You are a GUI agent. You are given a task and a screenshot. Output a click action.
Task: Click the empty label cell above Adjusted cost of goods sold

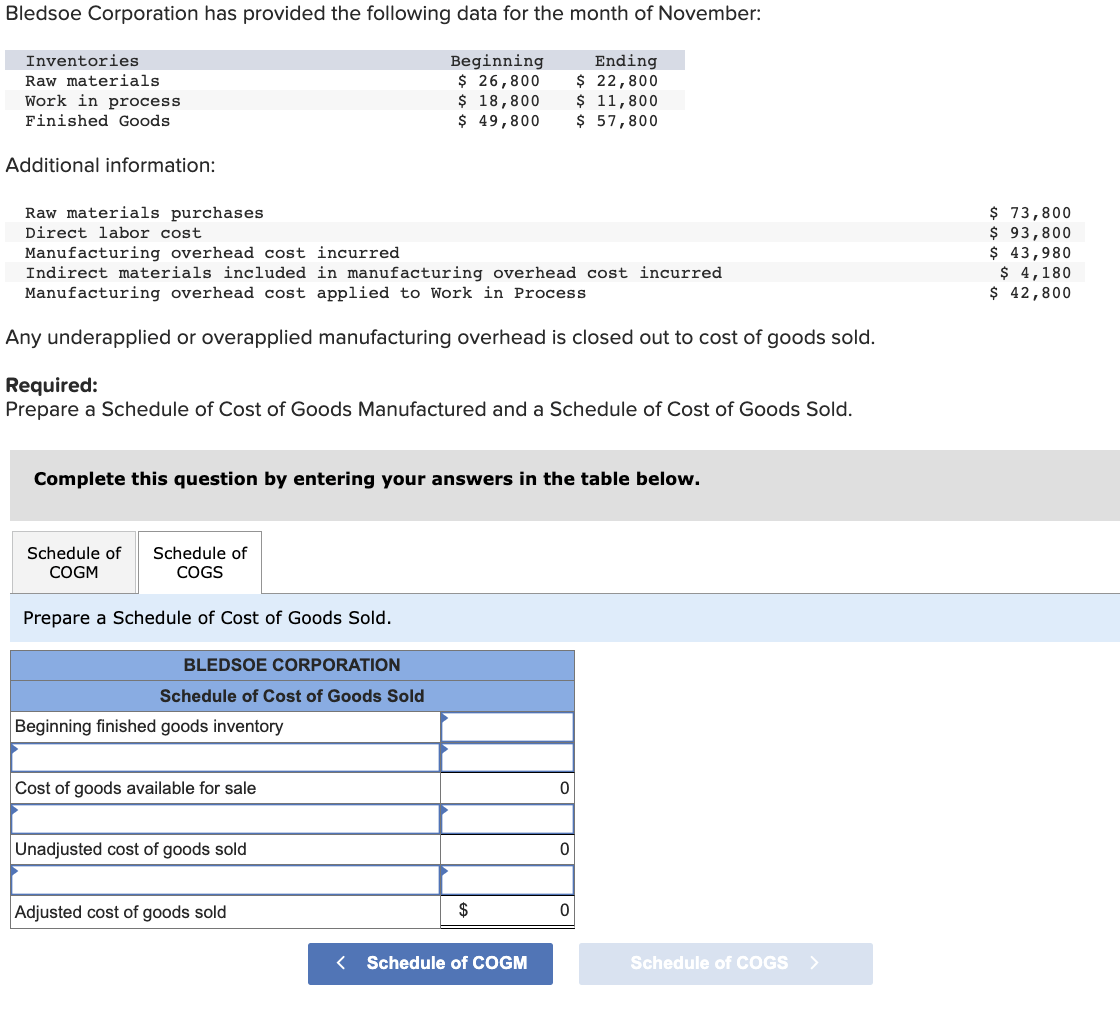[224, 880]
